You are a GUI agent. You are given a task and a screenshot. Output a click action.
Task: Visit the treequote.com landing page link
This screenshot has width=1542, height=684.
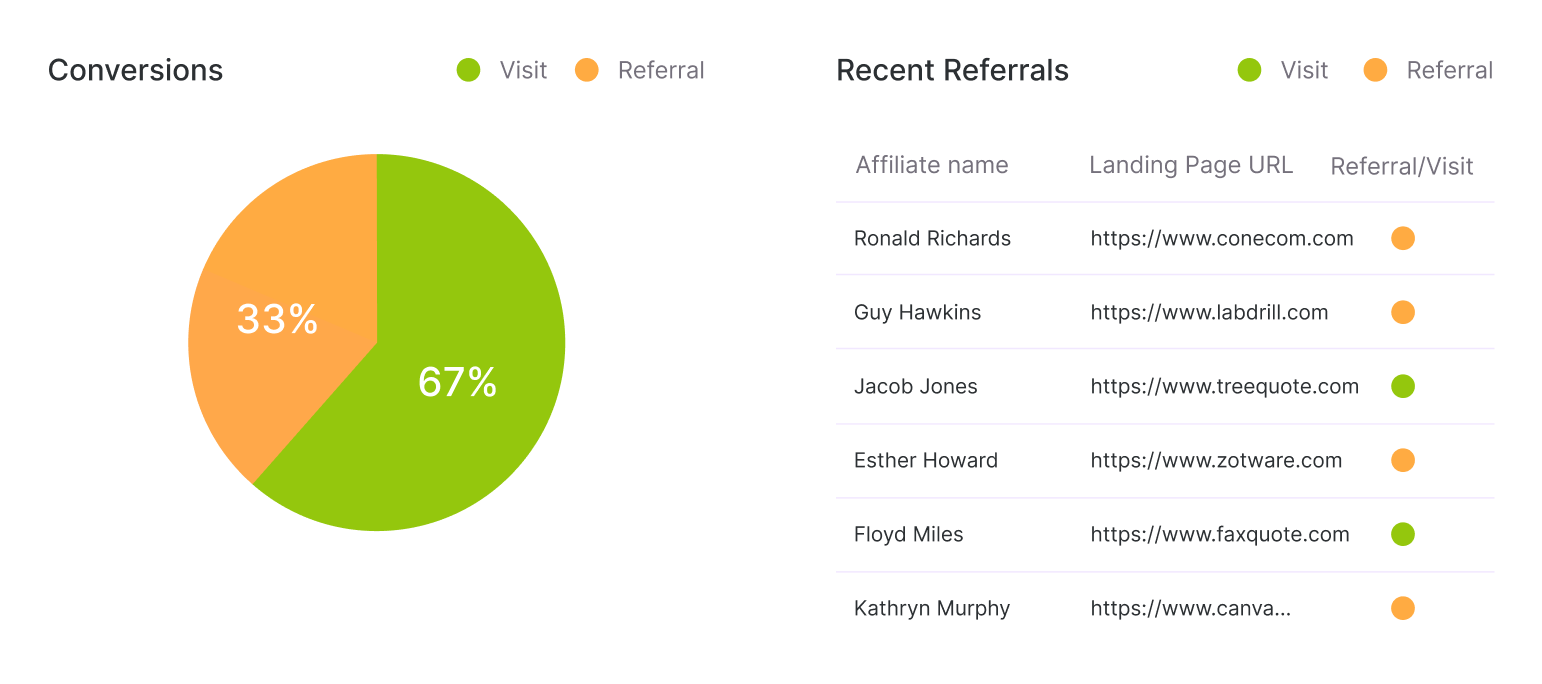pos(1224,386)
